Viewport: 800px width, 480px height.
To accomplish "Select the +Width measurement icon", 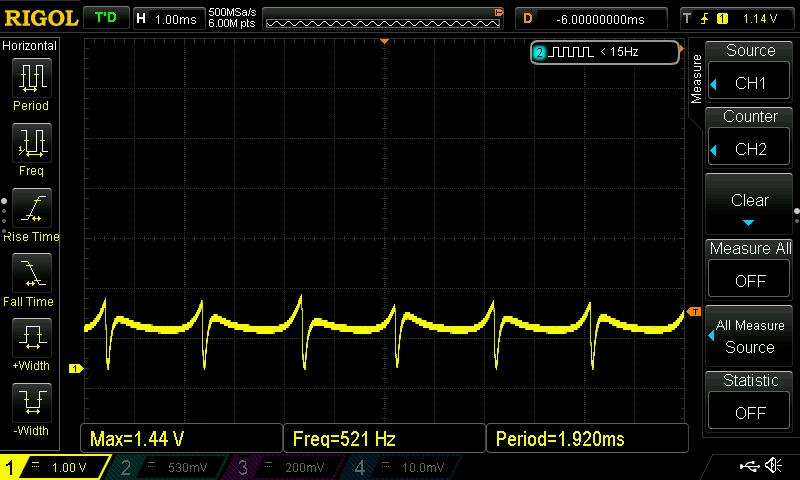I will pos(31,339).
